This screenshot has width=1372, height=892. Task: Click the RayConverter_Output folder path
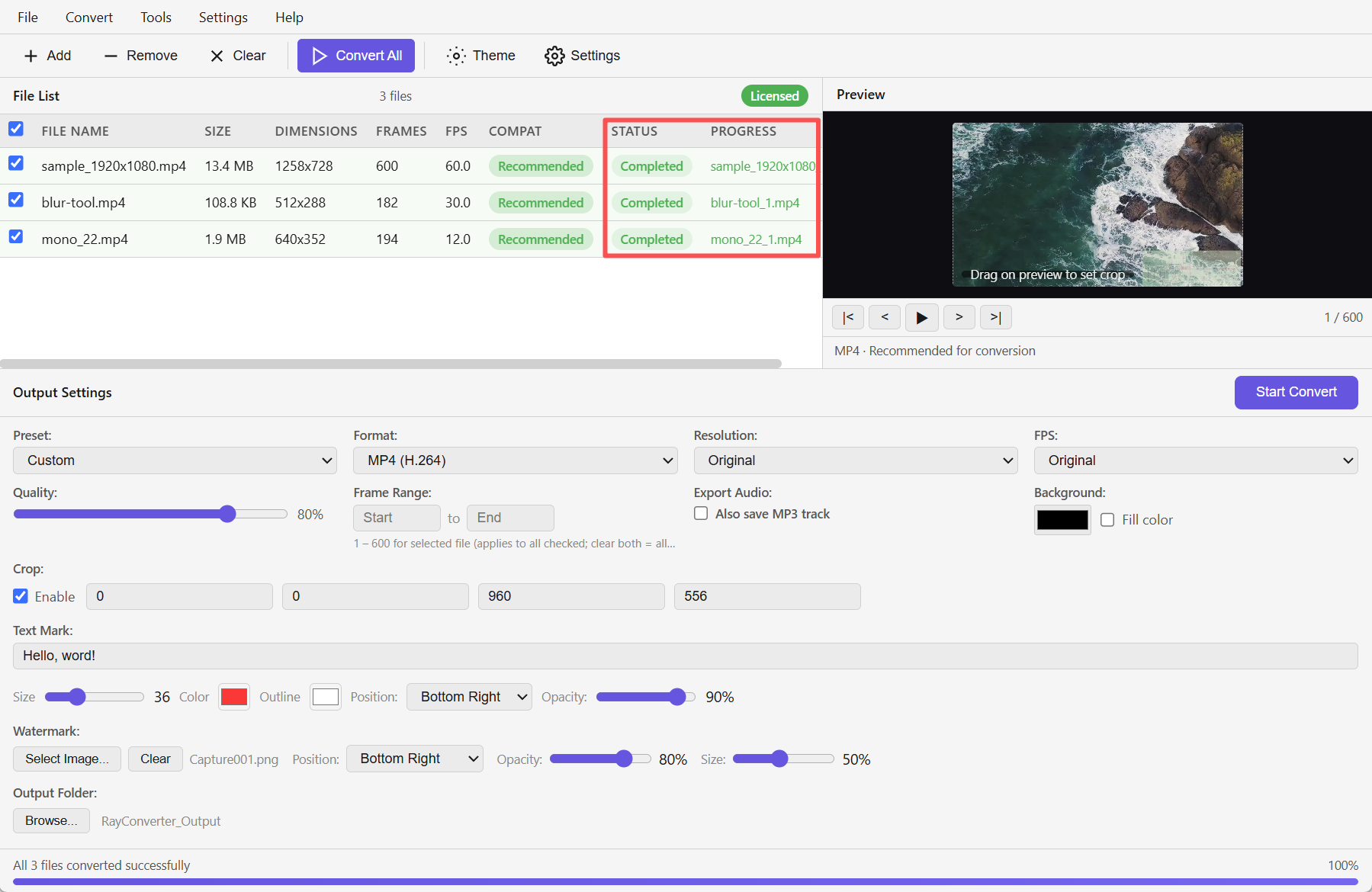(x=161, y=821)
